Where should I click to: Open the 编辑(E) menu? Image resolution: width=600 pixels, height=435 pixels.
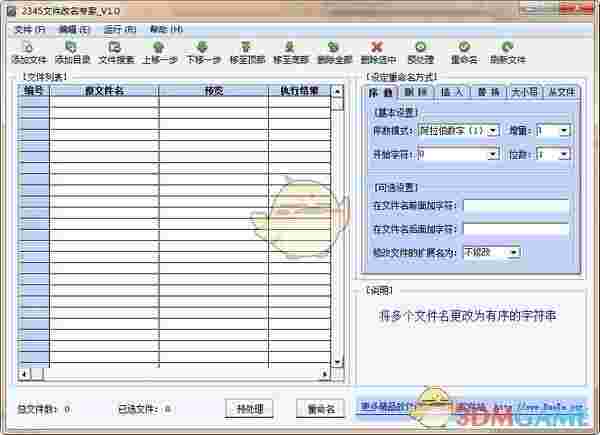[x=74, y=29]
